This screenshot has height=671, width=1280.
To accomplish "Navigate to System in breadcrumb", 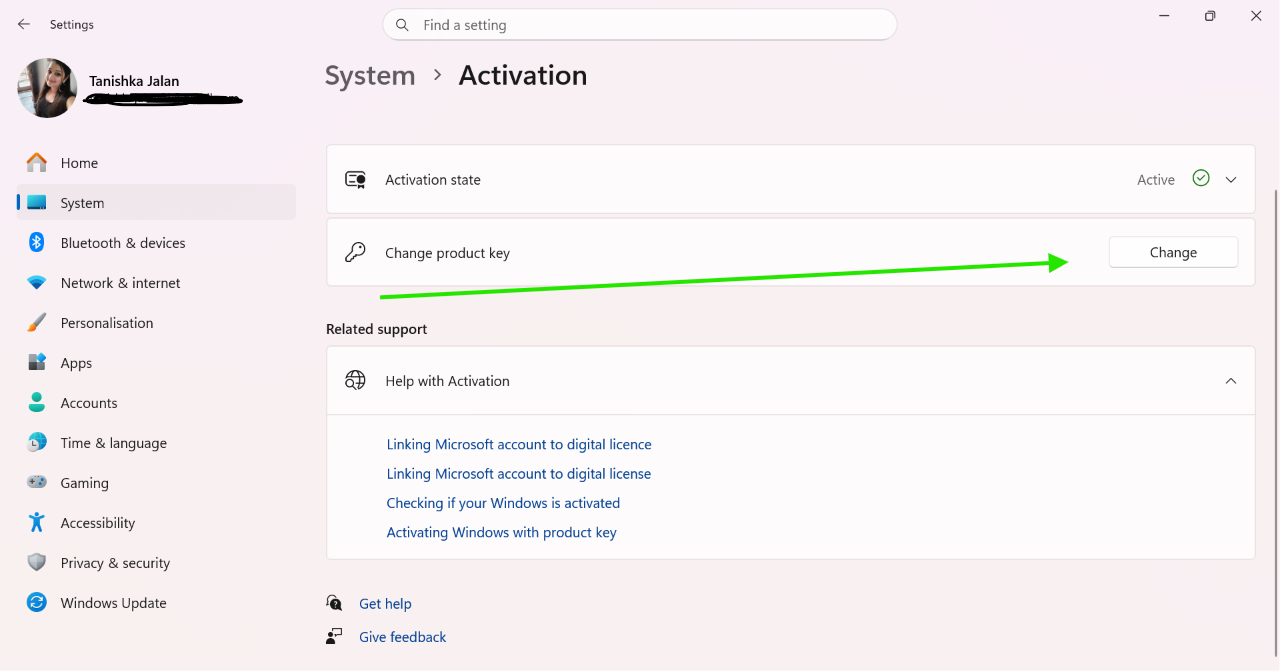I will pyautogui.click(x=370, y=76).
